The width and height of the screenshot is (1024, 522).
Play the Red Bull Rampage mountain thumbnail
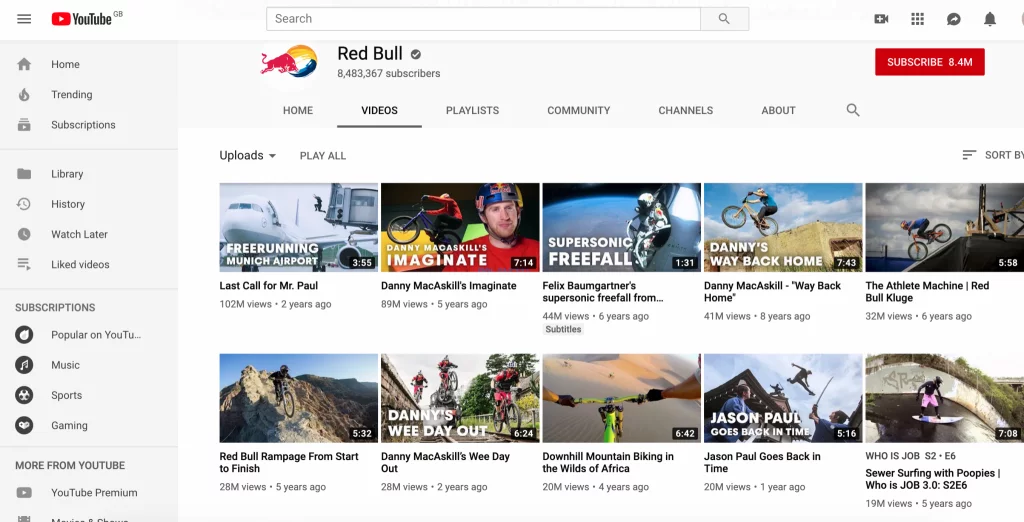tap(298, 398)
